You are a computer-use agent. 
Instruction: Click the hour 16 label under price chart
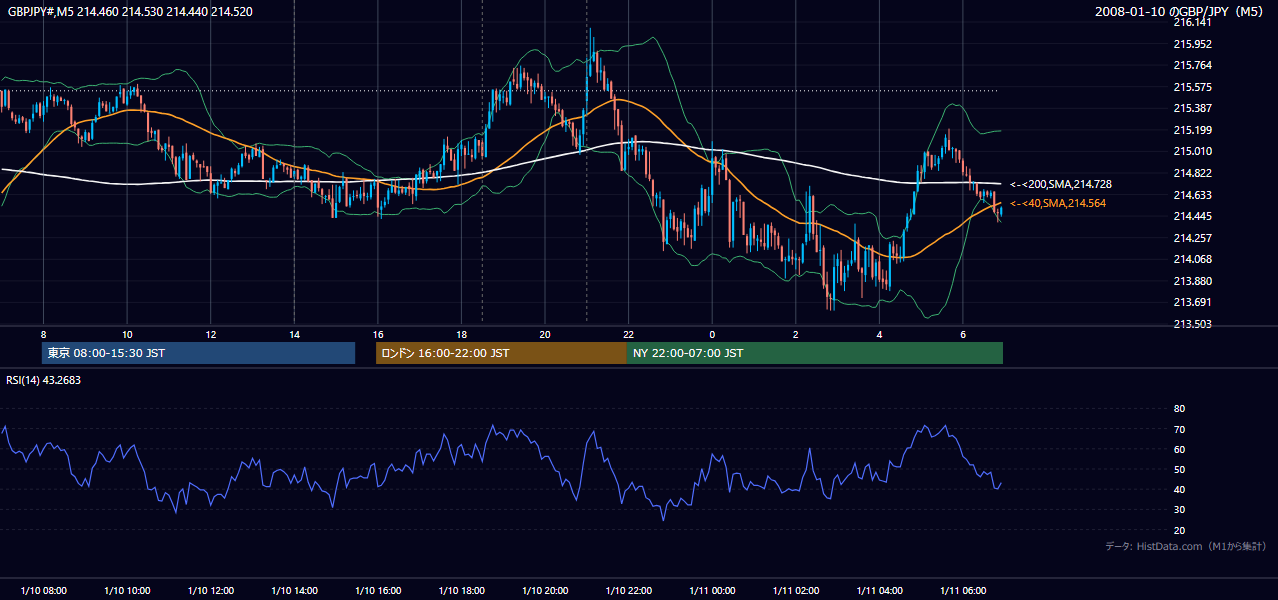pyautogui.click(x=378, y=334)
